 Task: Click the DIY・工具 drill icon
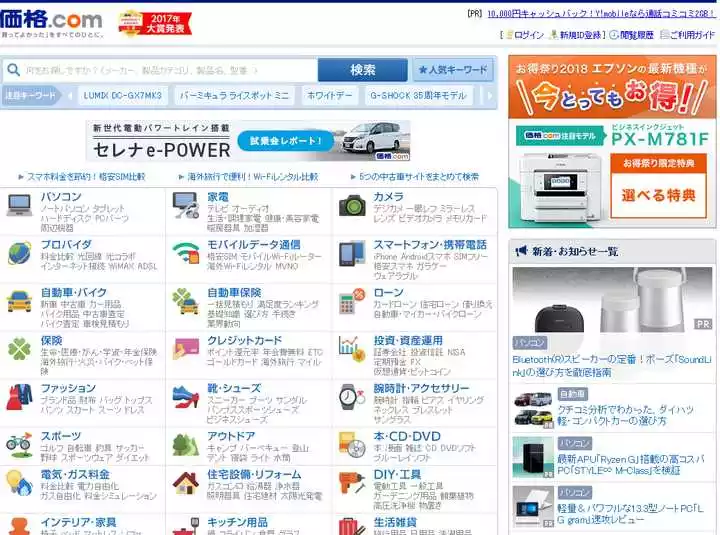click(x=352, y=483)
